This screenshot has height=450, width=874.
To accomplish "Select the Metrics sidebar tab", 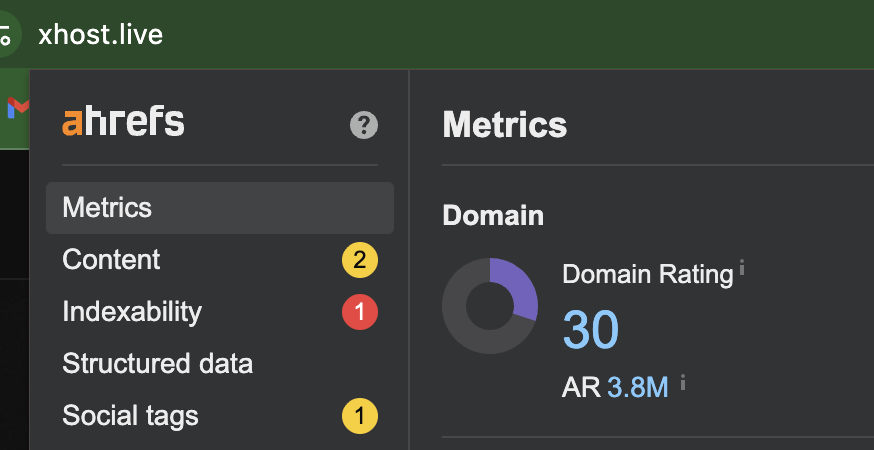I will point(220,207).
